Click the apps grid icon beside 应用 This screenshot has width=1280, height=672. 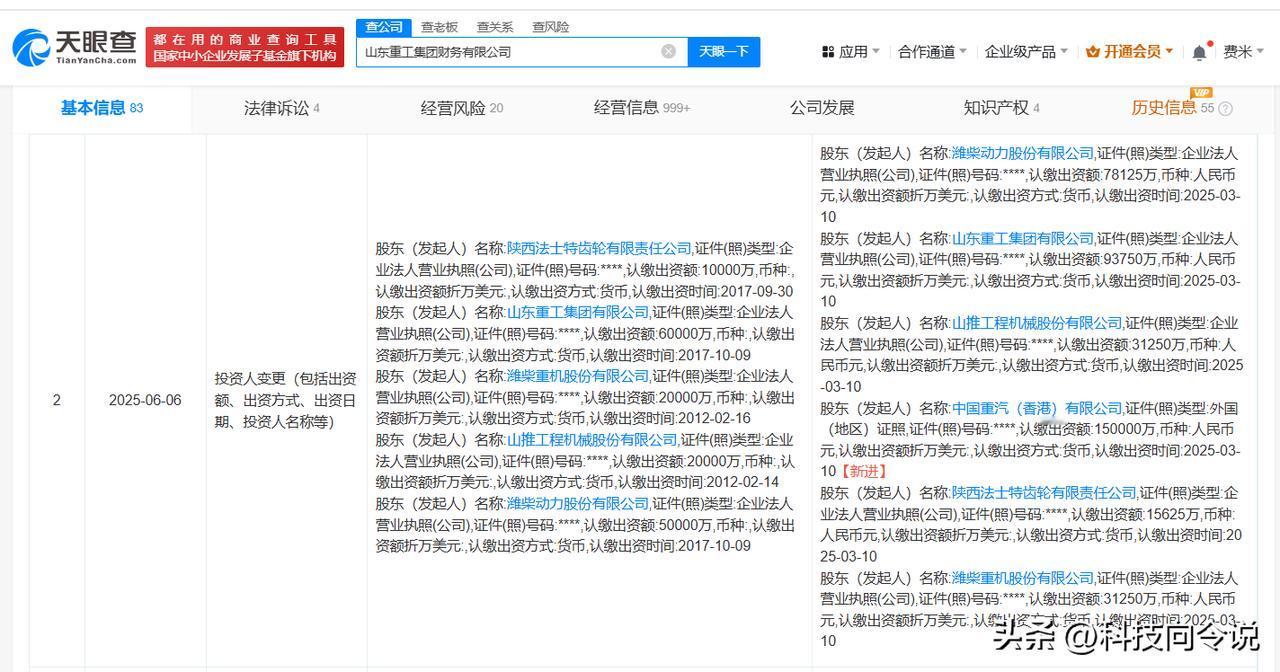click(827, 52)
